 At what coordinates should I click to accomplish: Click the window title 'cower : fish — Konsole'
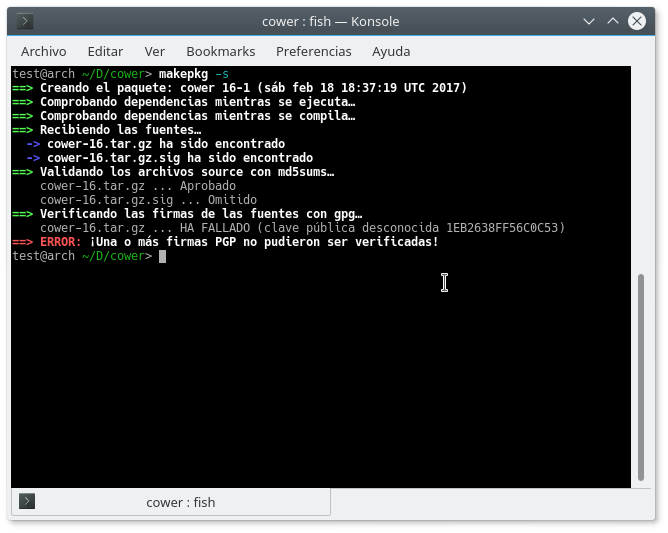331,21
